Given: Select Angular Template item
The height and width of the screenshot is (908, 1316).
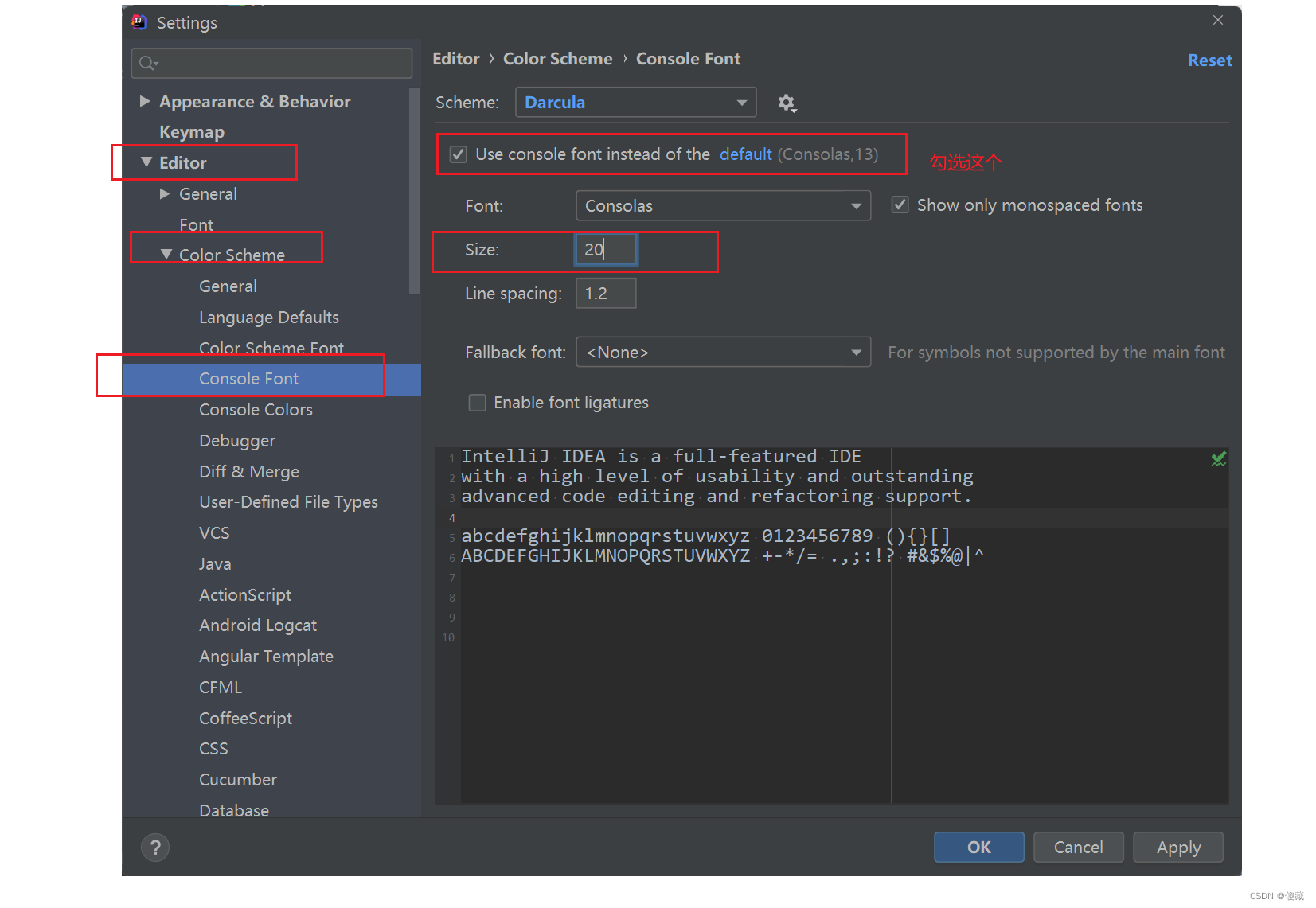Looking at the screenshot, I should point(266,657).
